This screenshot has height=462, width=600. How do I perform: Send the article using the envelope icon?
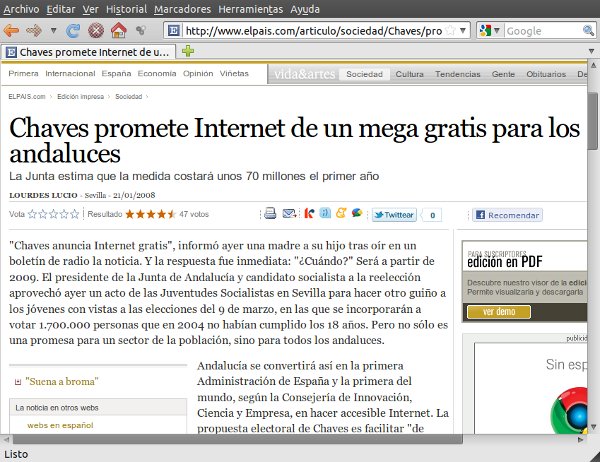[x=289, y=213]
